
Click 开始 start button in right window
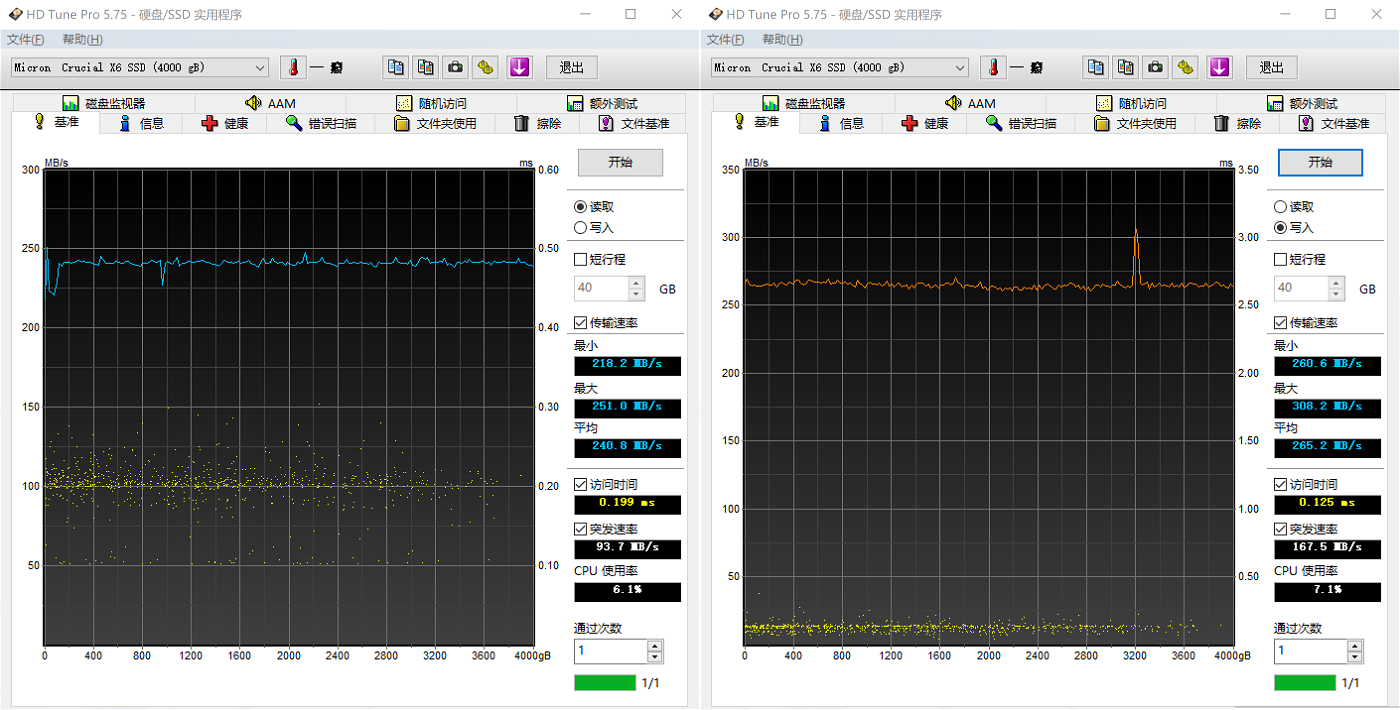click(1320, 162)
